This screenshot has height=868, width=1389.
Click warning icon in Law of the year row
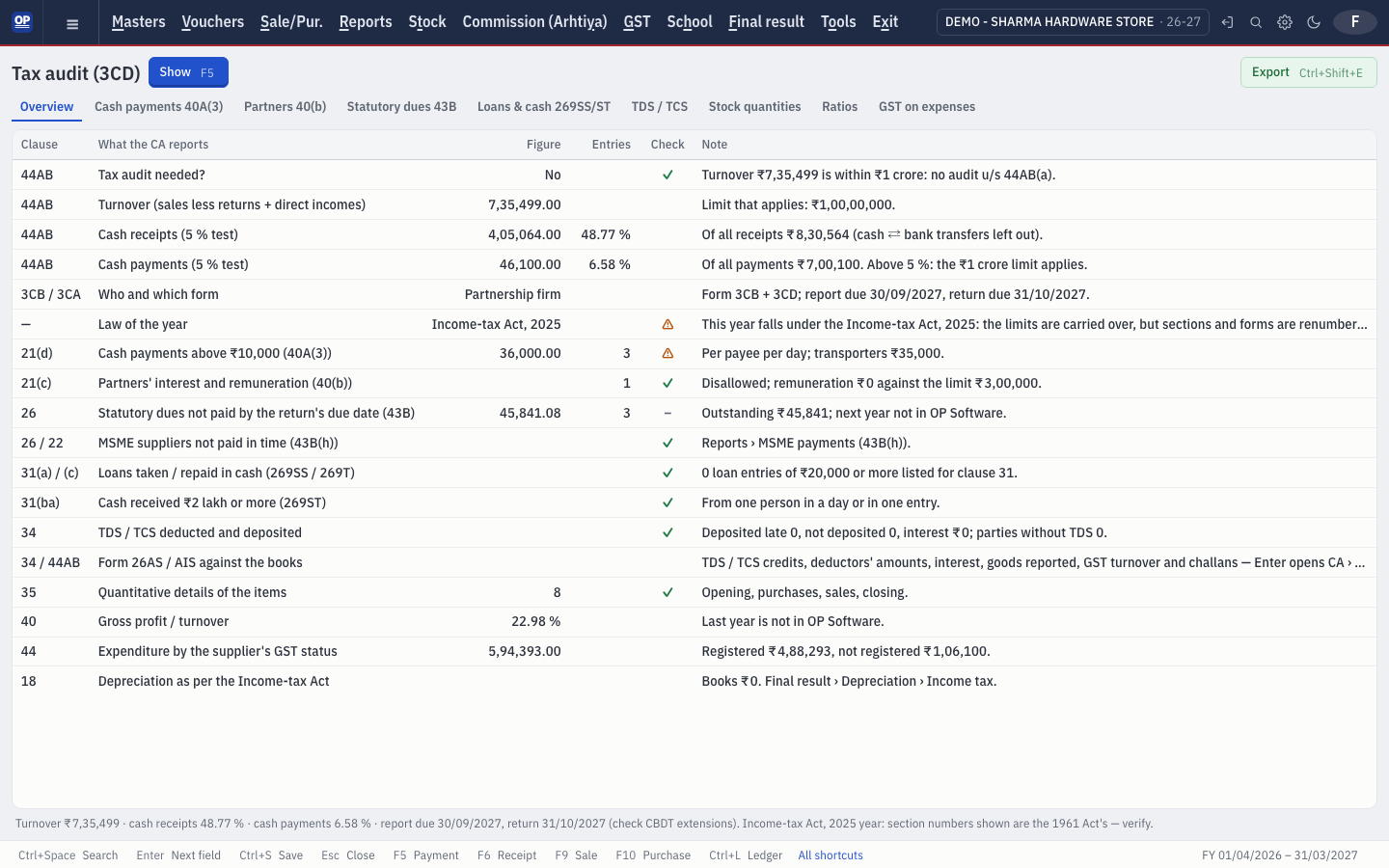(667, 324)
